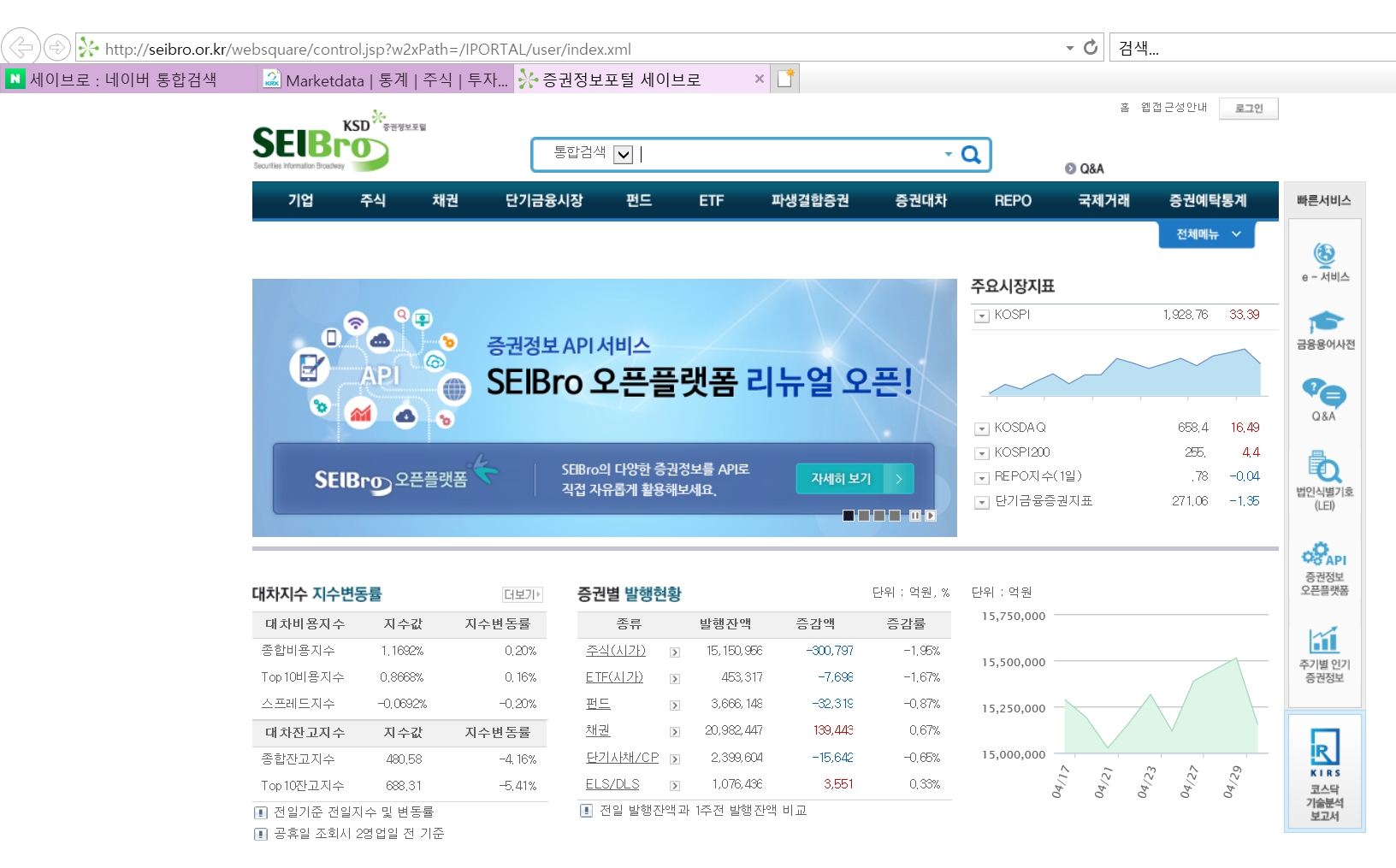
Task: Open a new browser tab
Action: point(785,79)
